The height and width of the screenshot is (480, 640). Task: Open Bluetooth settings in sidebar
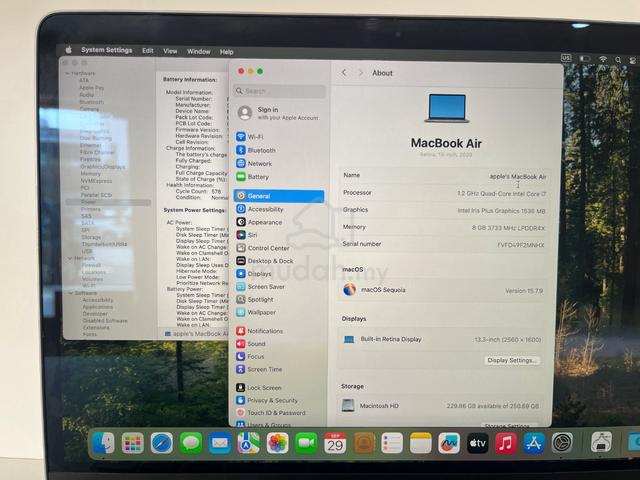pyautogui.click(x=256, y=150)
